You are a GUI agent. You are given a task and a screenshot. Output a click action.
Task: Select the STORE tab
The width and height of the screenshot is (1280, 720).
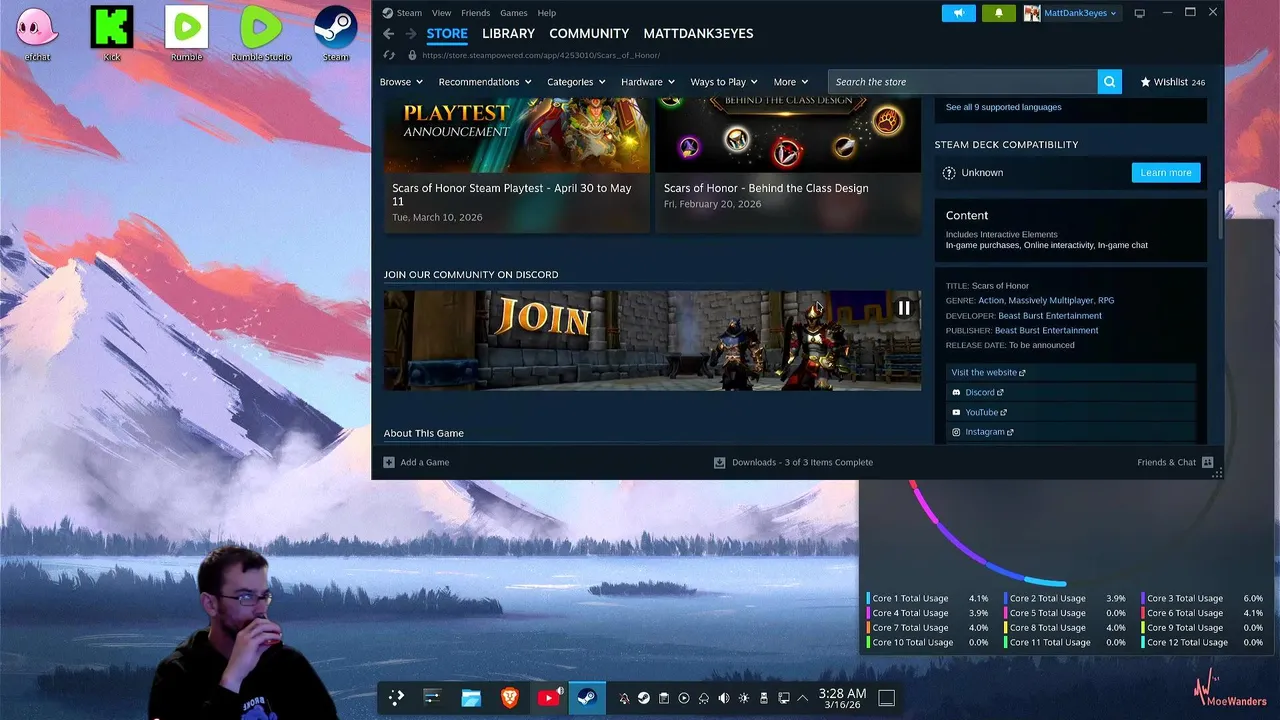click(x=447, y=34)
